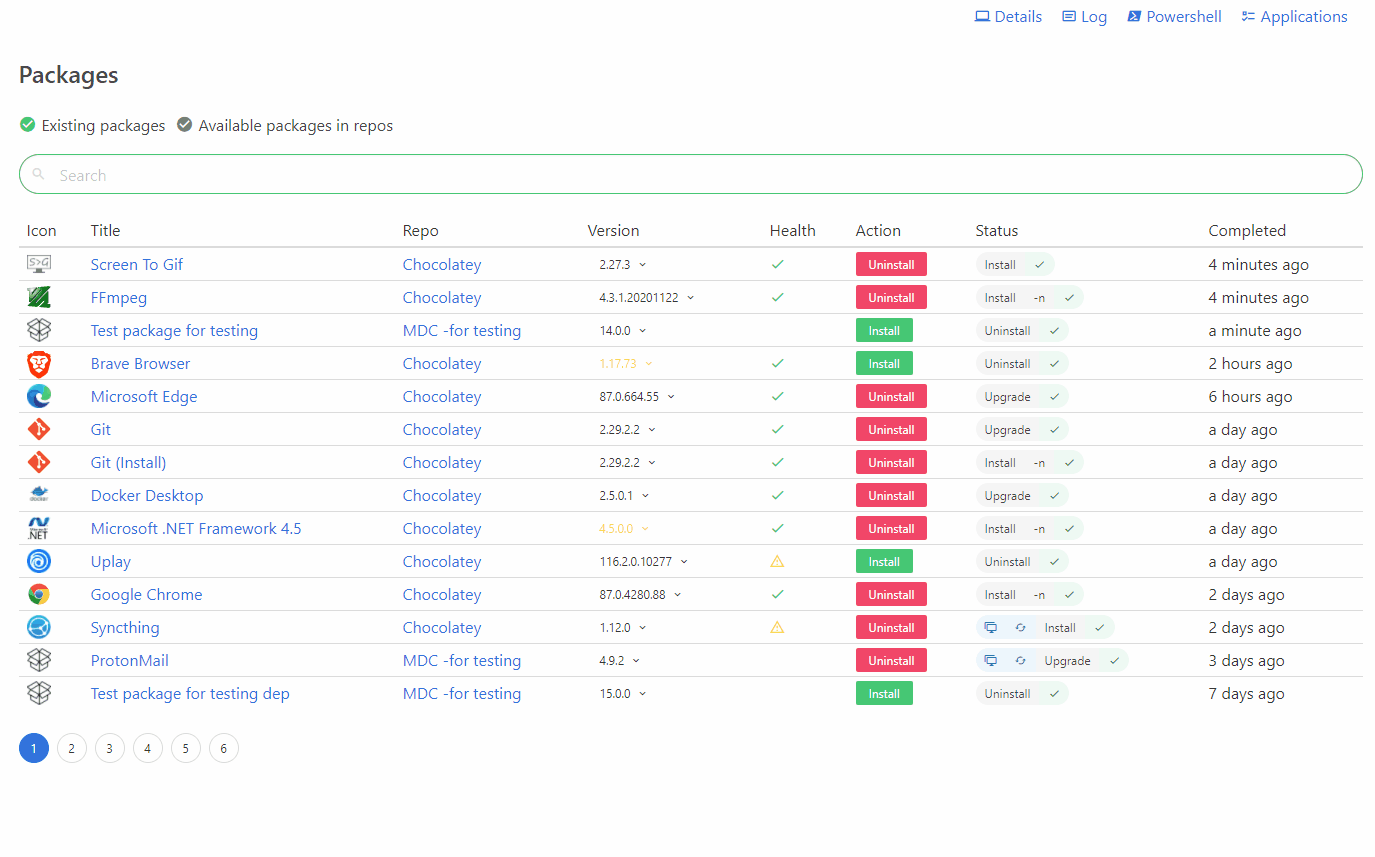Expand Docker Desktop version 2.5.0.1 dropdown

tap(624, 495)
